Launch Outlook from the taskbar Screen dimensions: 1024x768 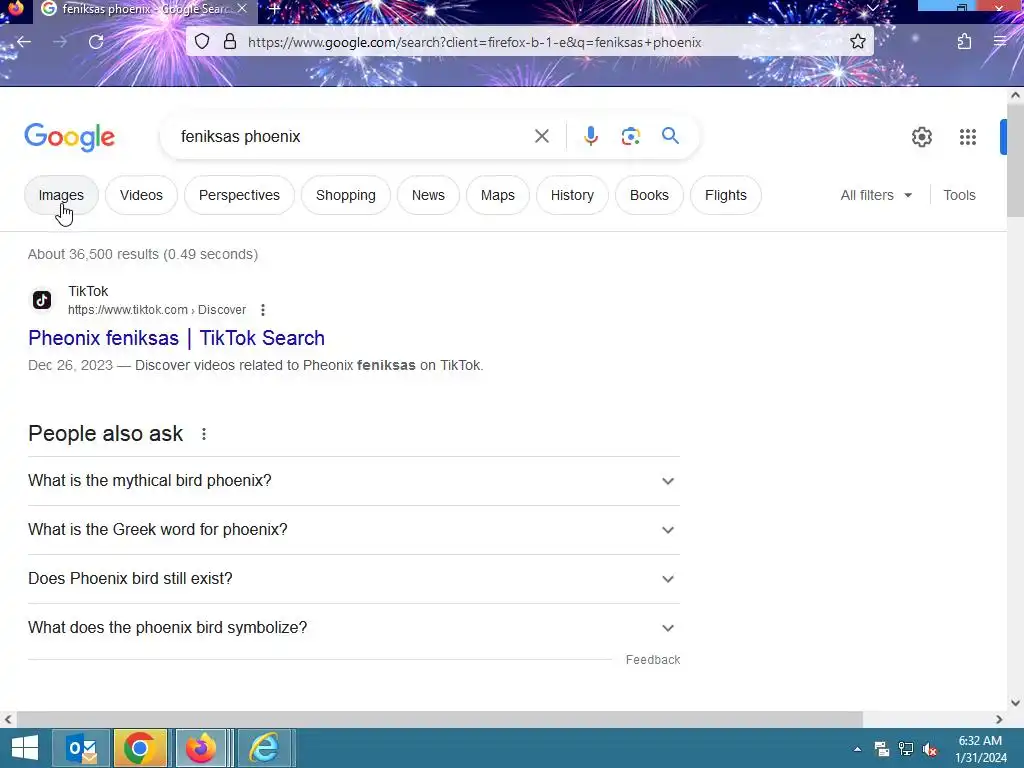click(82, 748)
